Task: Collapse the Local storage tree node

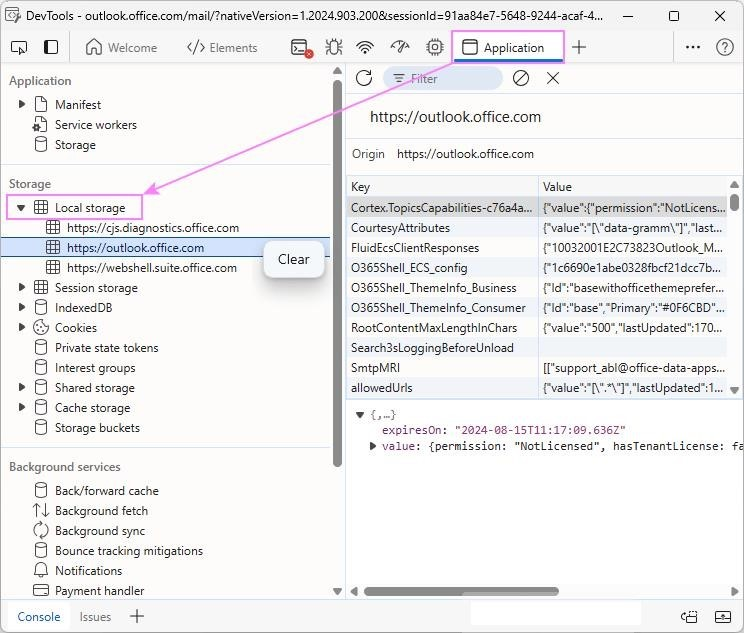Action: pyautogui.click(x=21, y=208)
